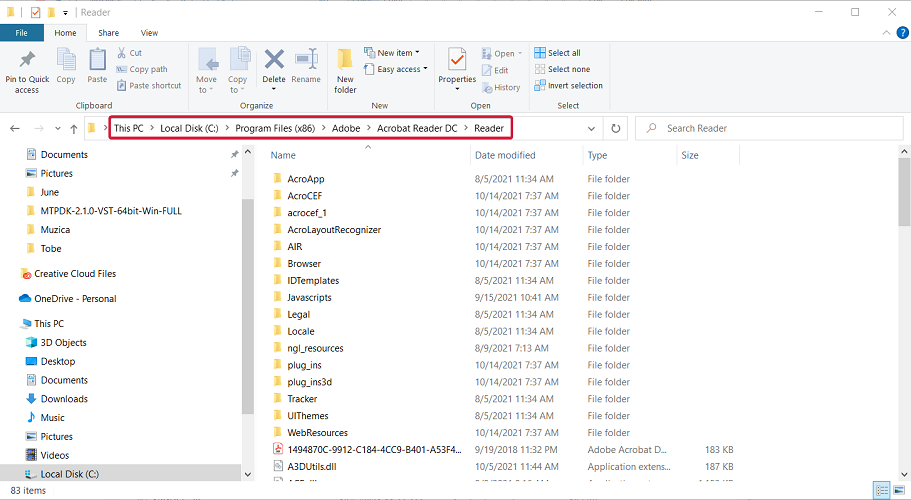Click Select none in the ribbon

tap(562, 69)
